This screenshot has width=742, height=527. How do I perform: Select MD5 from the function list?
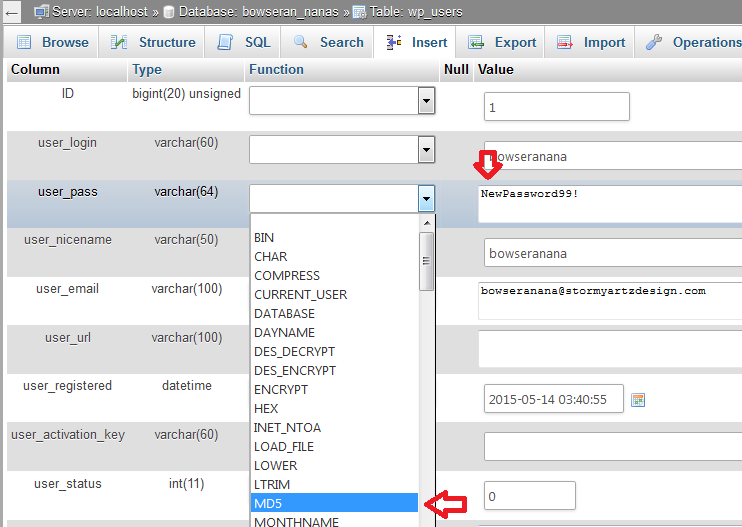(334, 503)
